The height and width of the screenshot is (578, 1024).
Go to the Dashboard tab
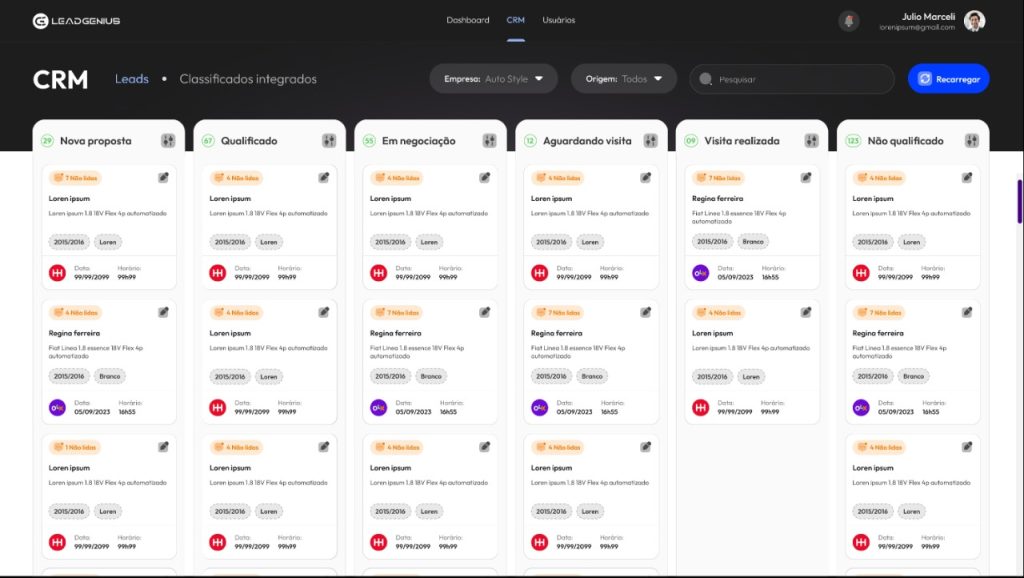pos(467,20)
